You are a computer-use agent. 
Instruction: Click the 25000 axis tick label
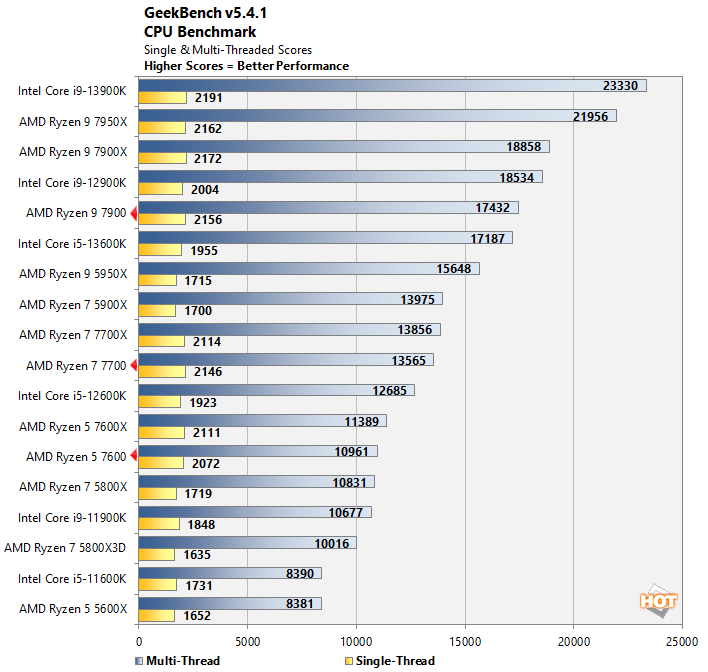(682, 642)
